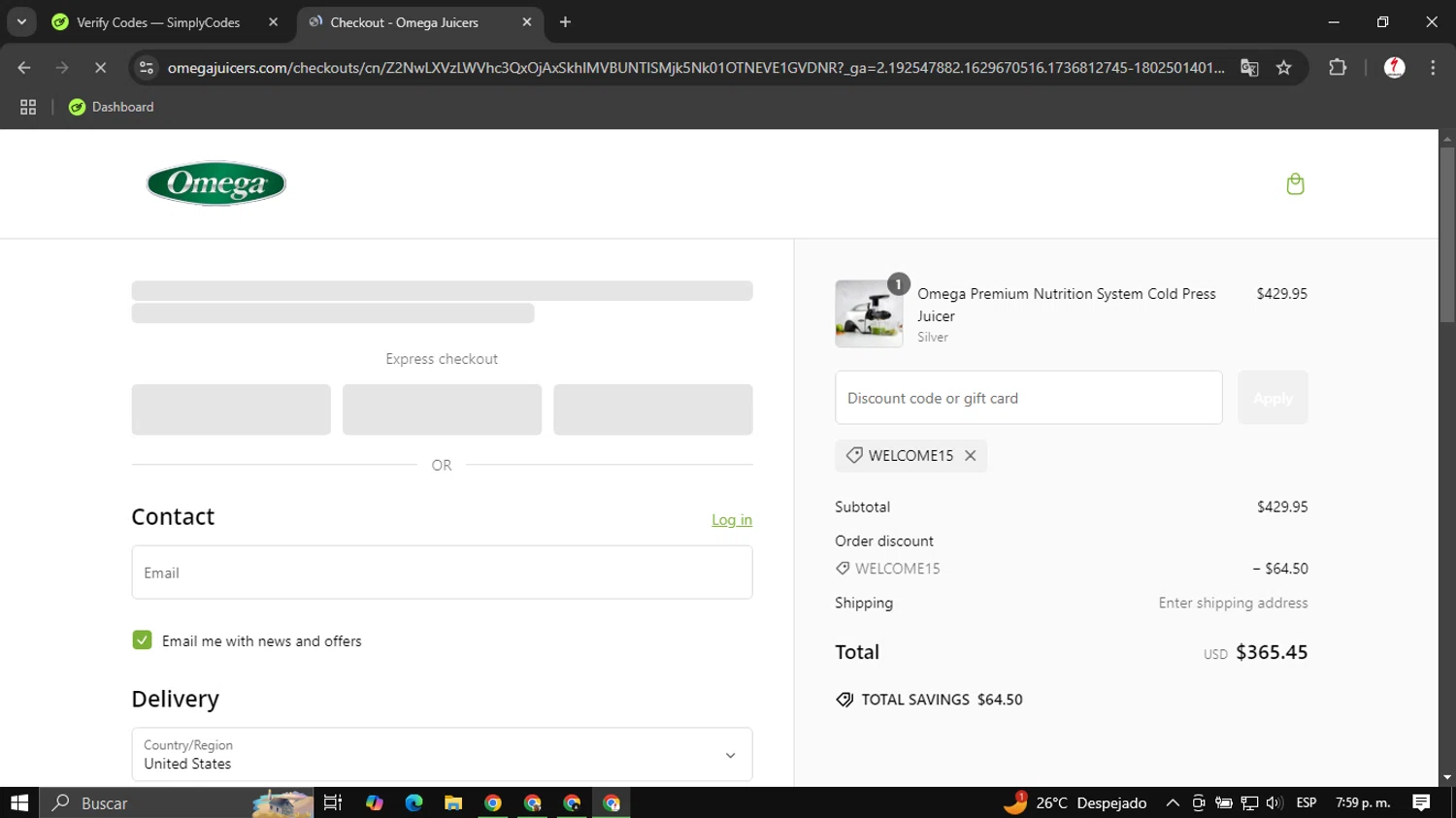Remove the WELCOME15 discount code
This screenshot has width=1456, height=818.
pos(970,456)
